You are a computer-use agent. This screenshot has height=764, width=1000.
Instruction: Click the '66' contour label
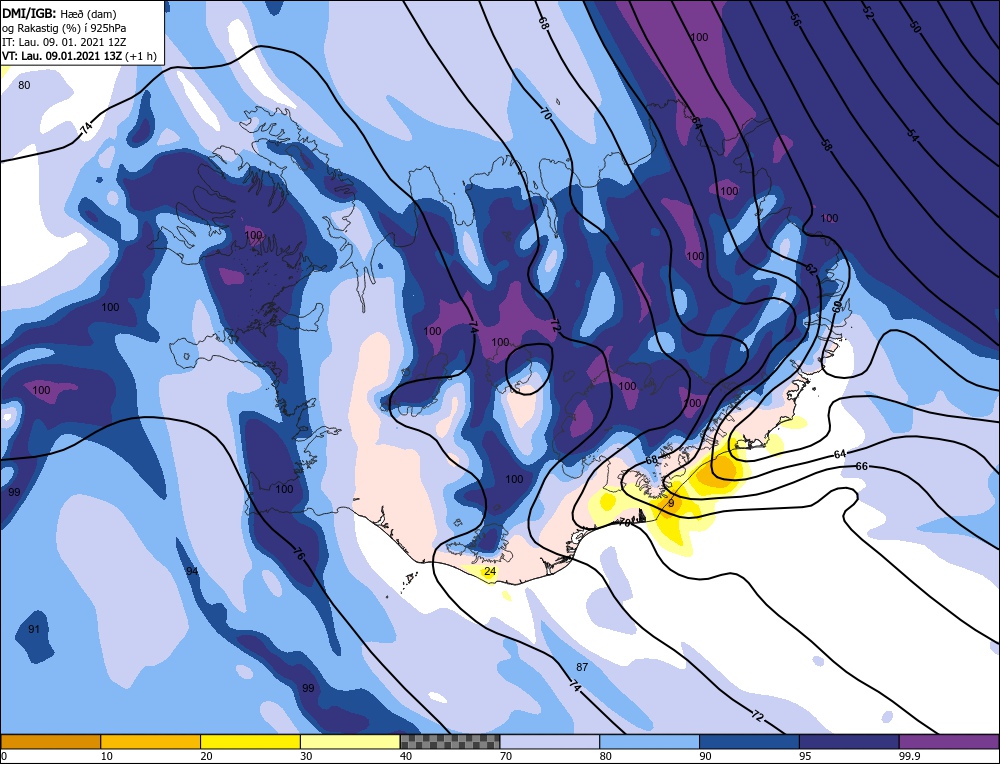click(x=861, y=466)
